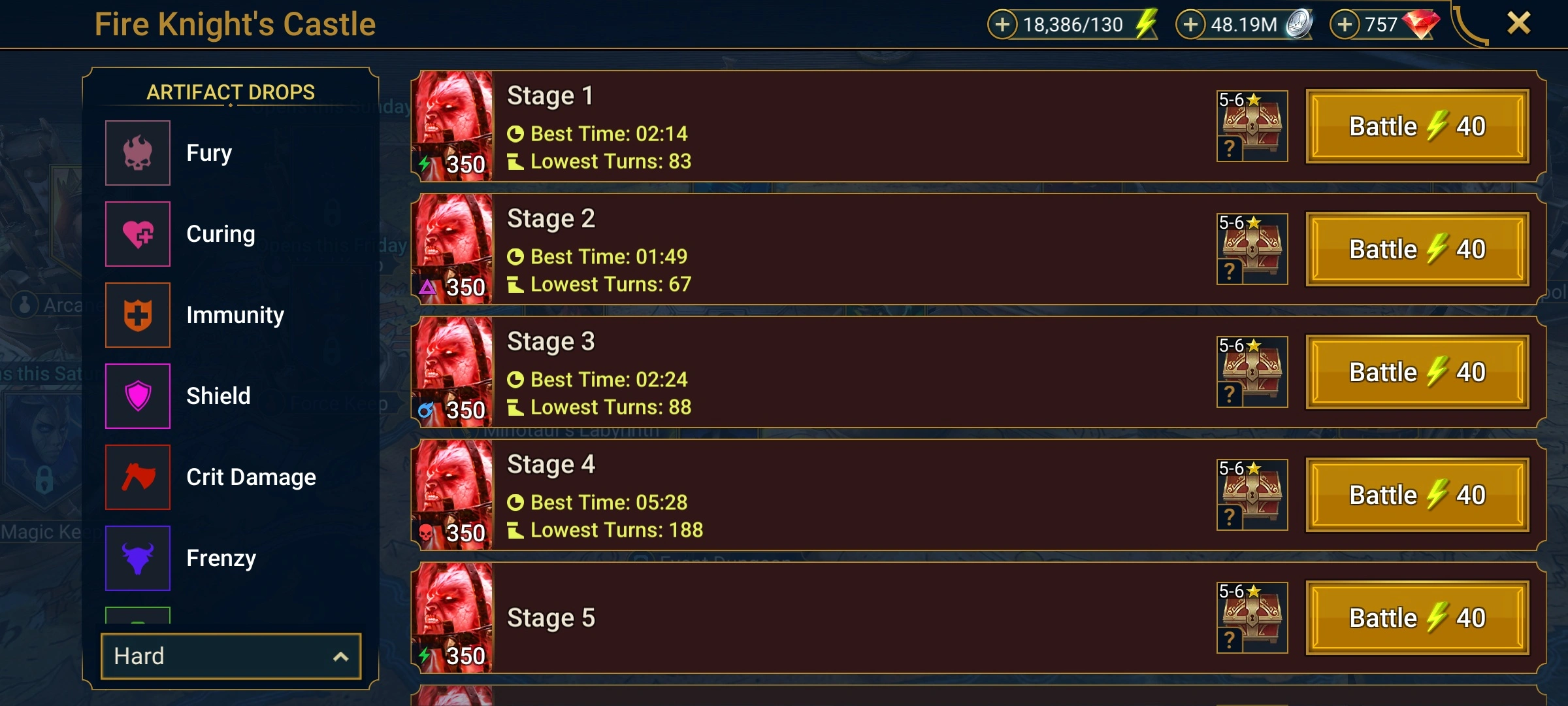Open the Hard difficulty dropdown
This screenshot has height=706, width=1568.
[231, 656]
